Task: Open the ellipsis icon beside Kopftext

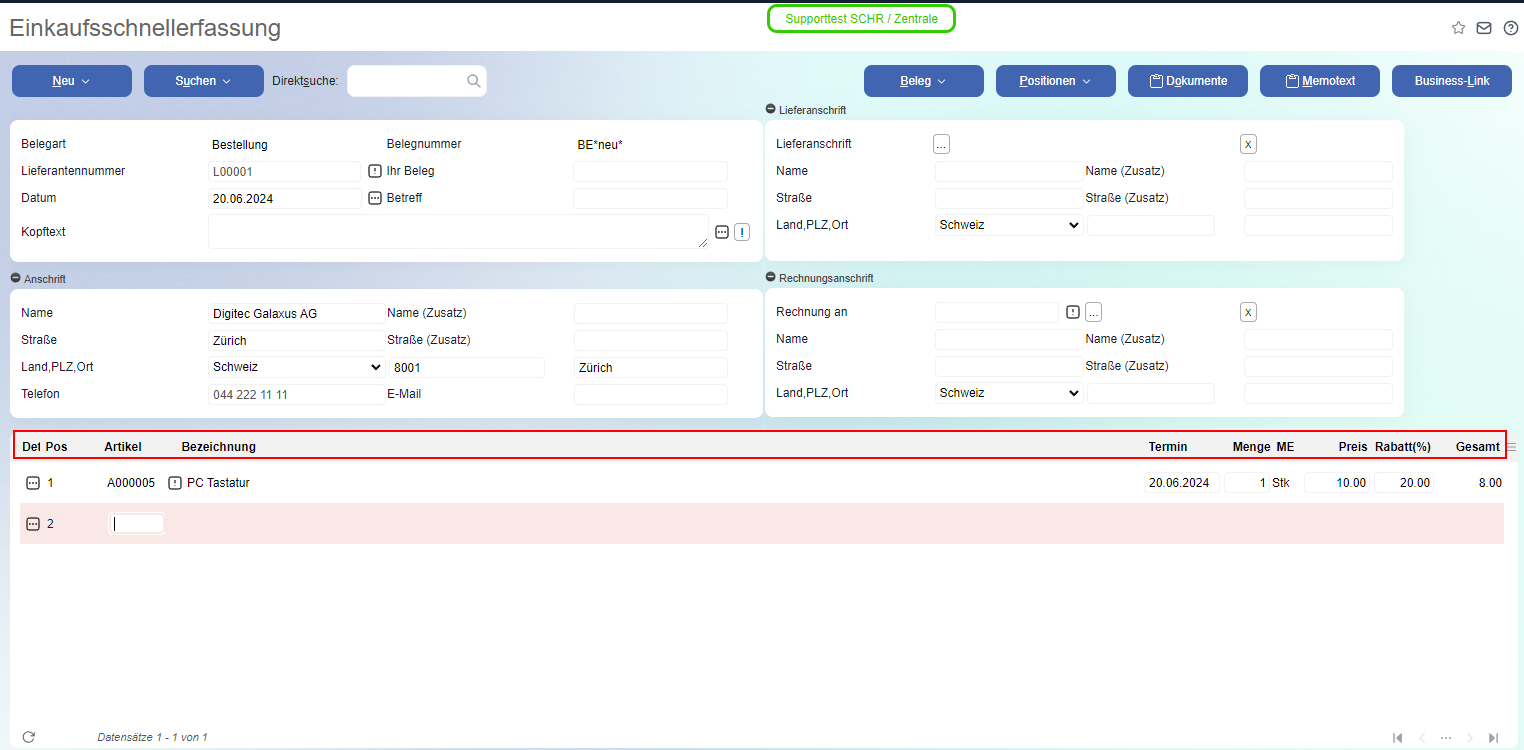Action: pos(722,232)
